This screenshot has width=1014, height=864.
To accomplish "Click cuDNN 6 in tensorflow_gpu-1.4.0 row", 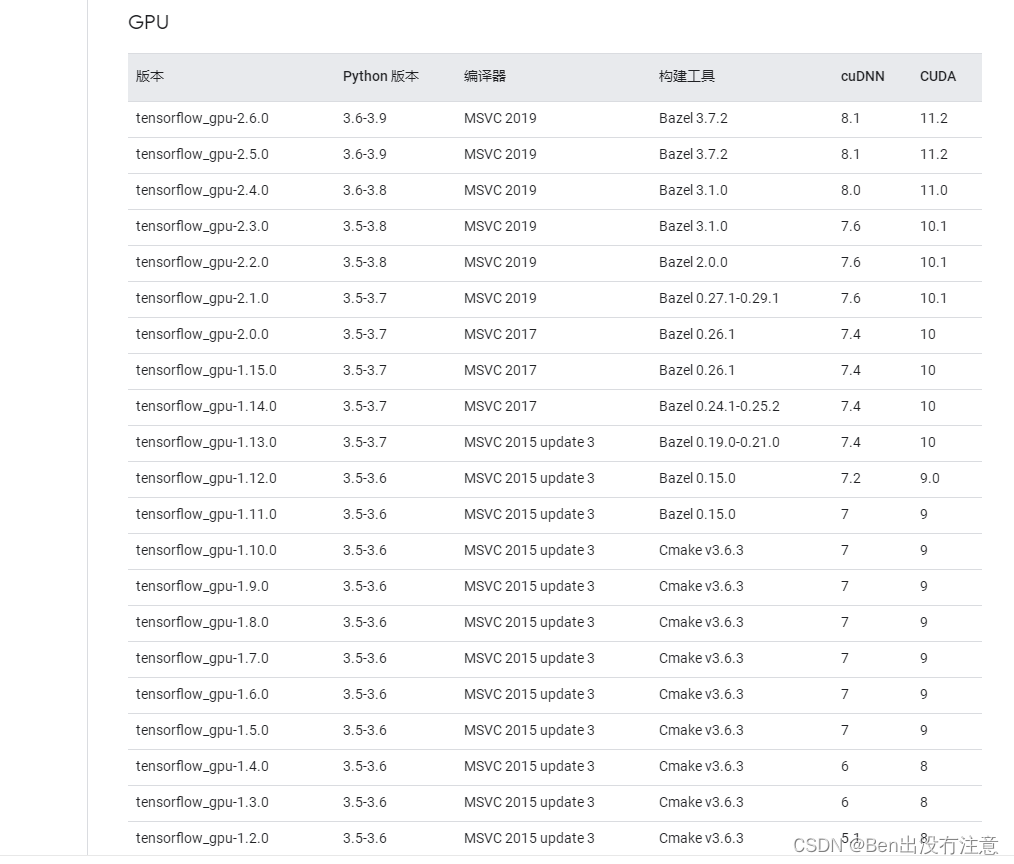I will [845, 766].
